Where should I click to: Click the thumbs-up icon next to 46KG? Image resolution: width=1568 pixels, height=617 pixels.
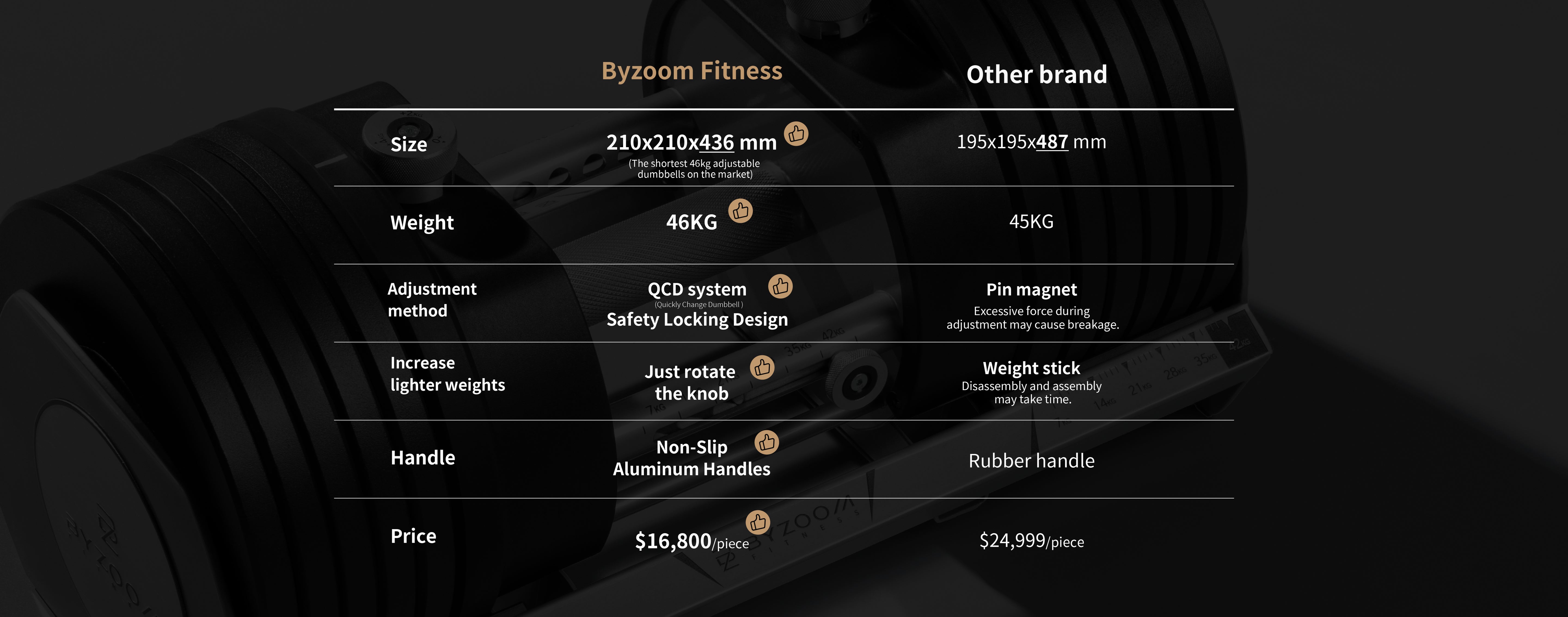click(740, 211)
